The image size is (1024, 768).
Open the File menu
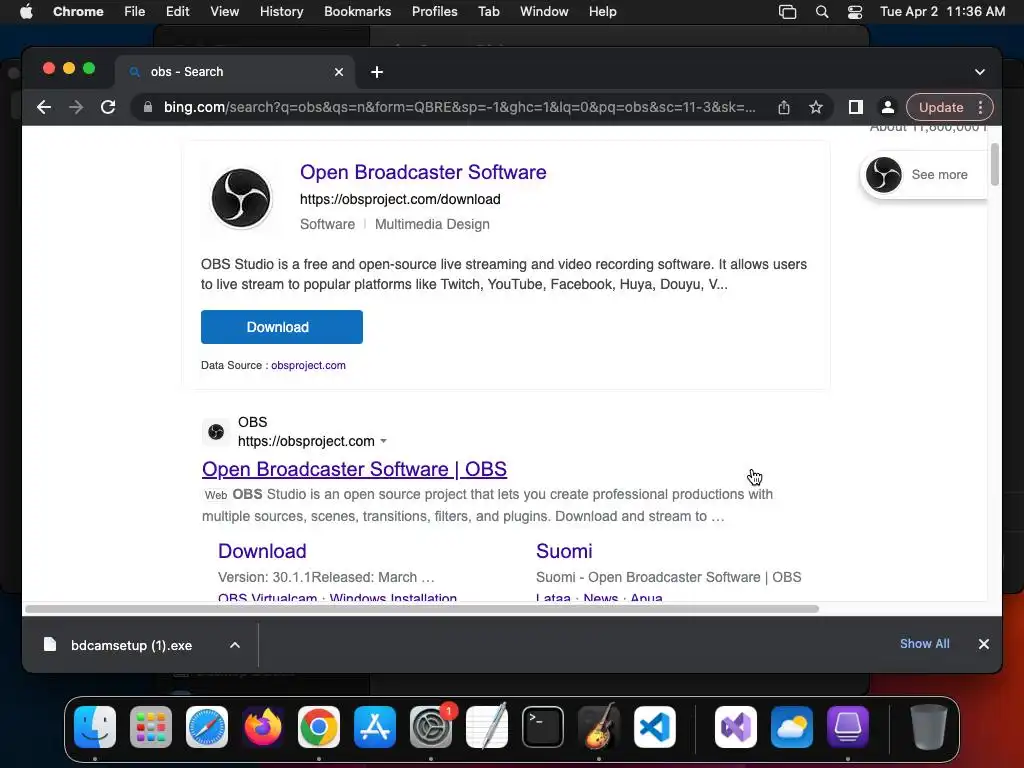click(135, 12)
